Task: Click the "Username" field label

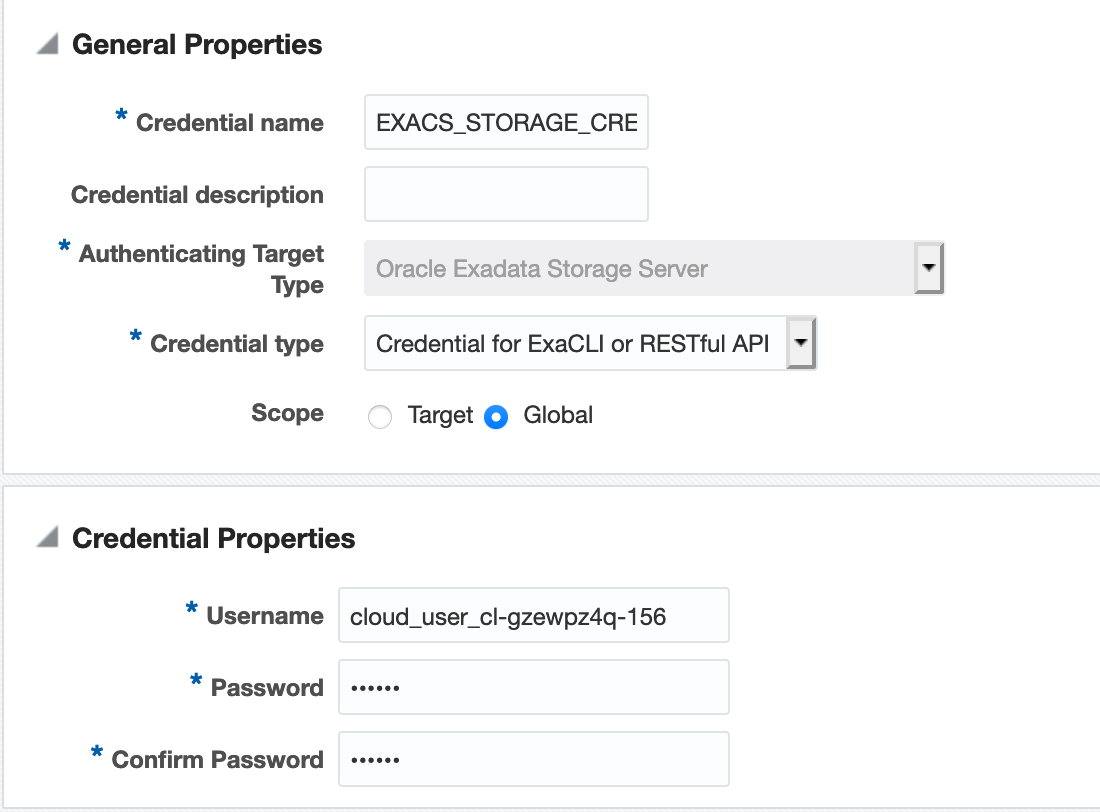Action: click(x=265, y=616)
